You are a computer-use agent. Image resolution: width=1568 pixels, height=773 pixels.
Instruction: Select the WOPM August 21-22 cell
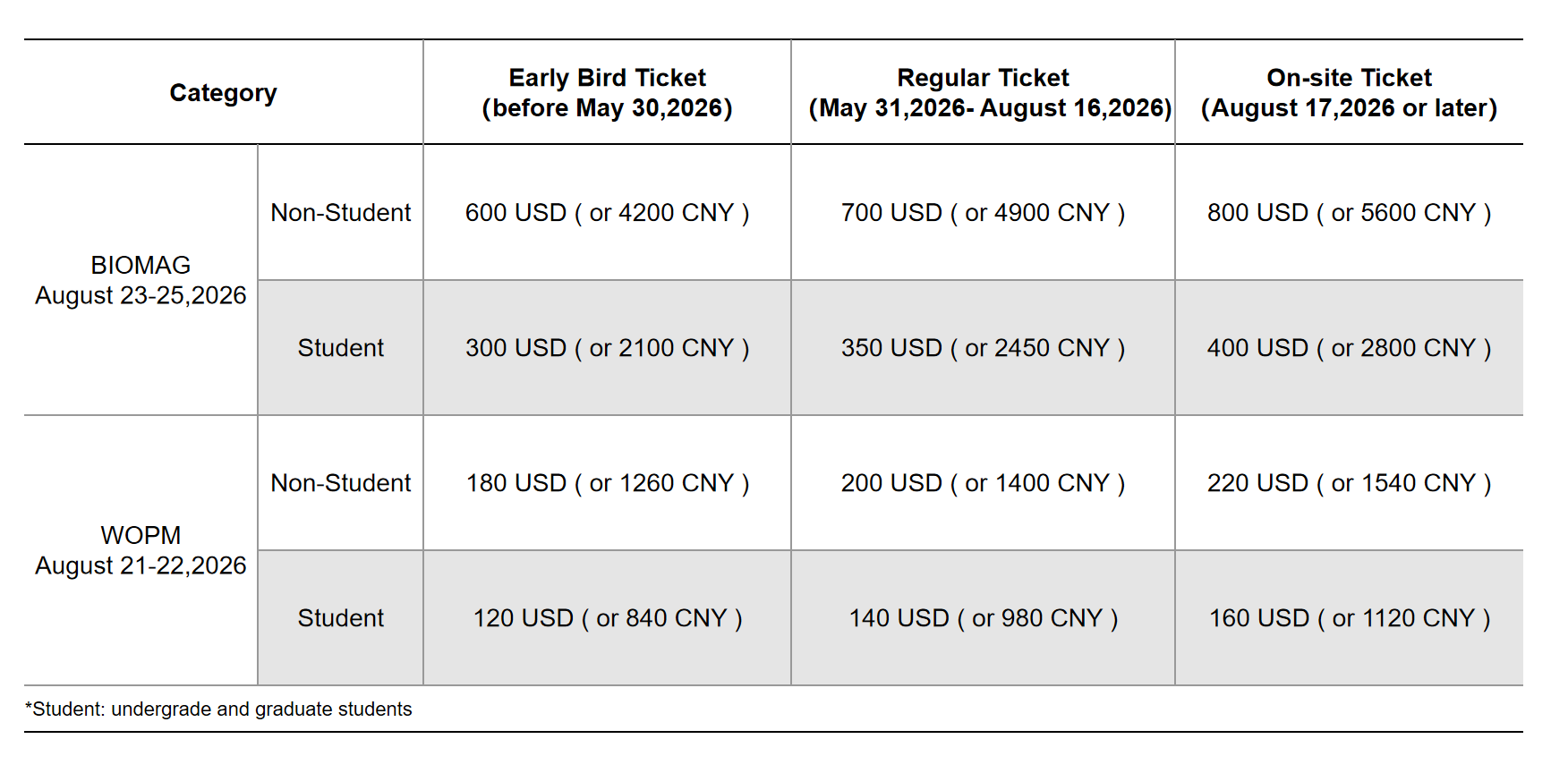tap(141, 550)
